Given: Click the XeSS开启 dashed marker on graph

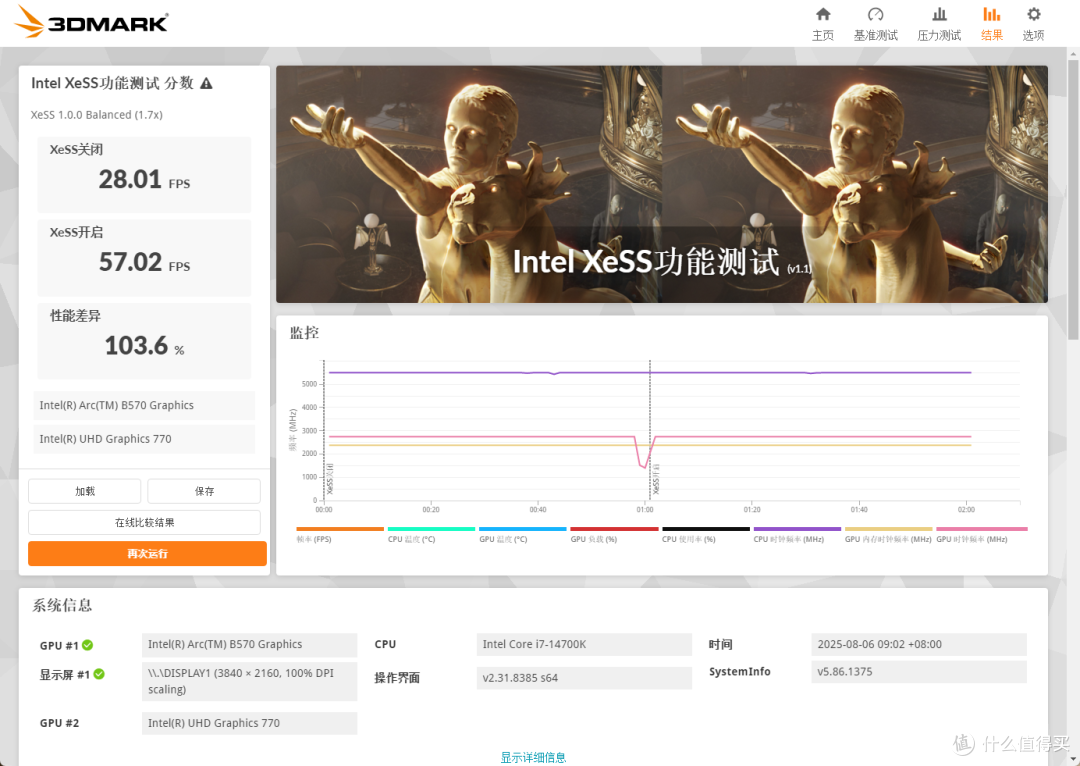Looking at the screenshot, I should (650, 430).
